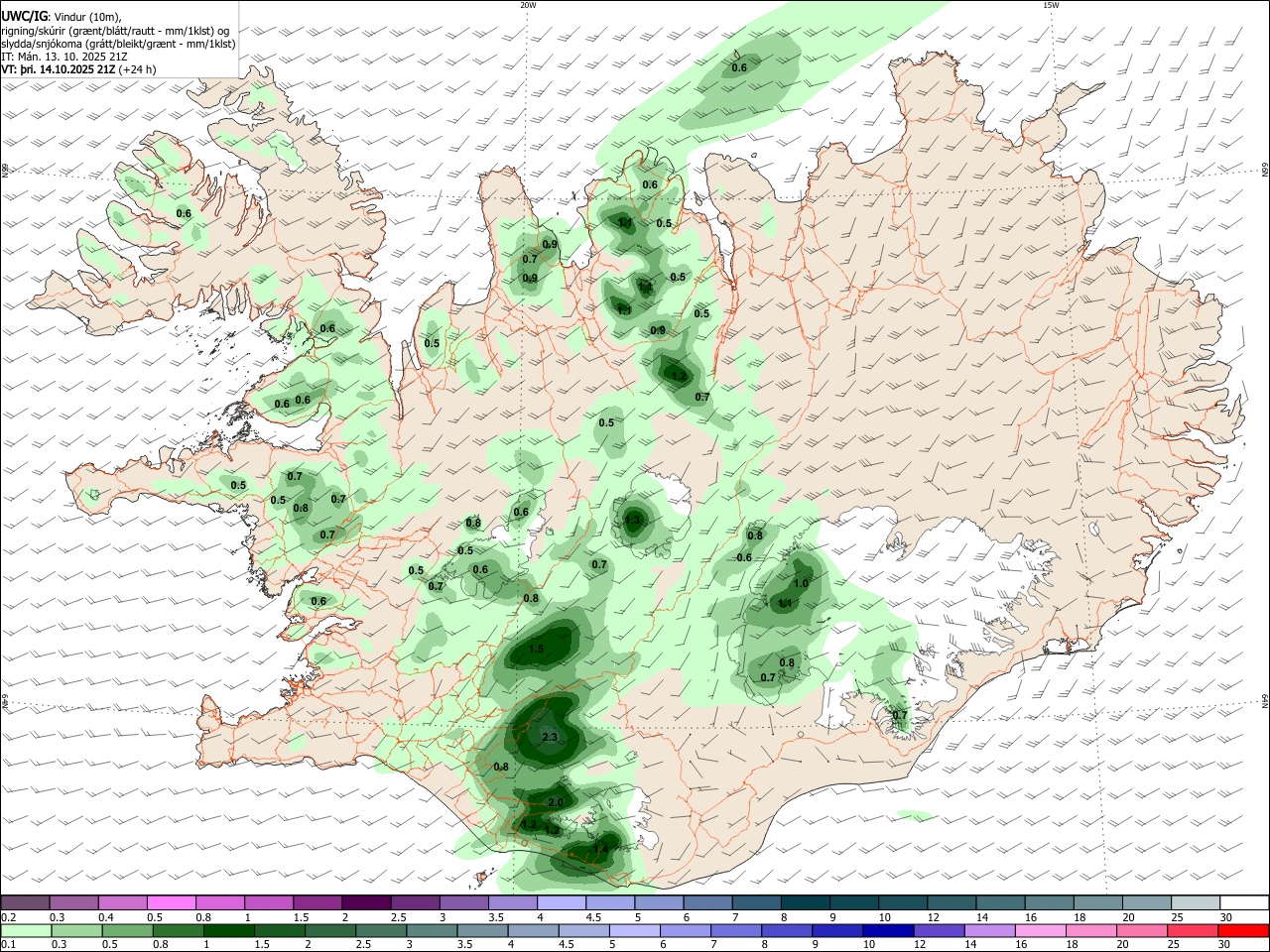Click the 0.2 label in the legend
The width and height of the screenshot is (1270, 952).
point(8,917)
